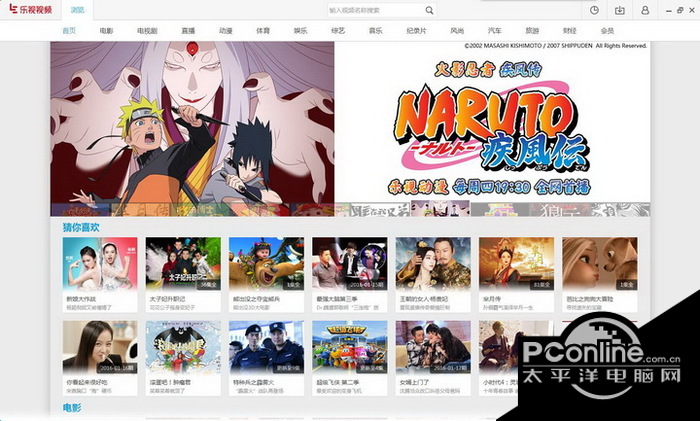
Task: Click the 小时代4 title link
Action: [500, 382]
